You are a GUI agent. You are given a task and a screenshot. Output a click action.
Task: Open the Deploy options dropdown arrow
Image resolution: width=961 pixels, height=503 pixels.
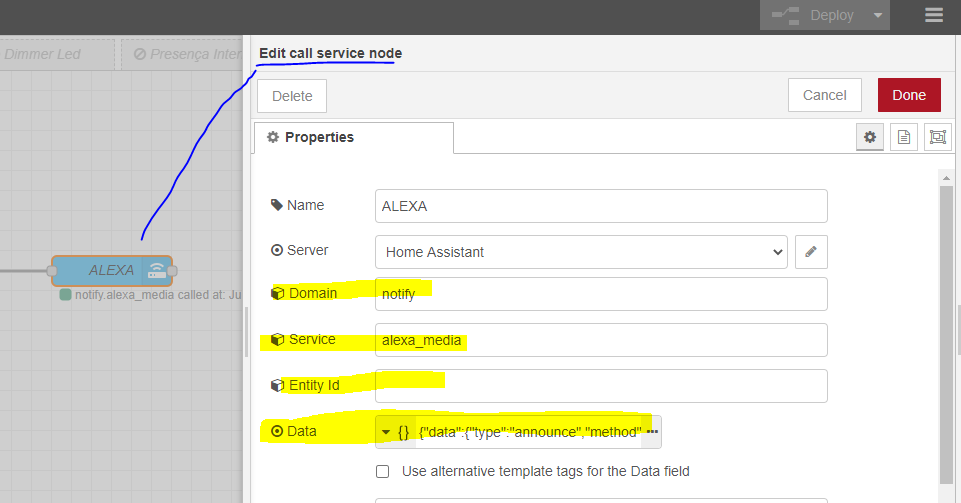[x=877, y=16]
